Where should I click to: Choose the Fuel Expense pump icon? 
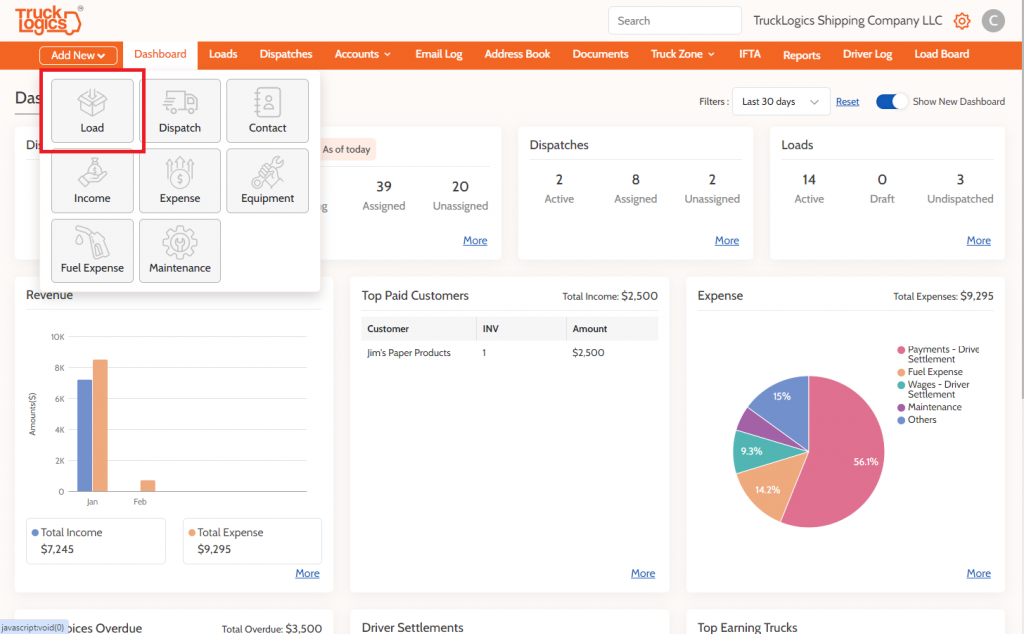pyautogui.click(x=92, y=251)
